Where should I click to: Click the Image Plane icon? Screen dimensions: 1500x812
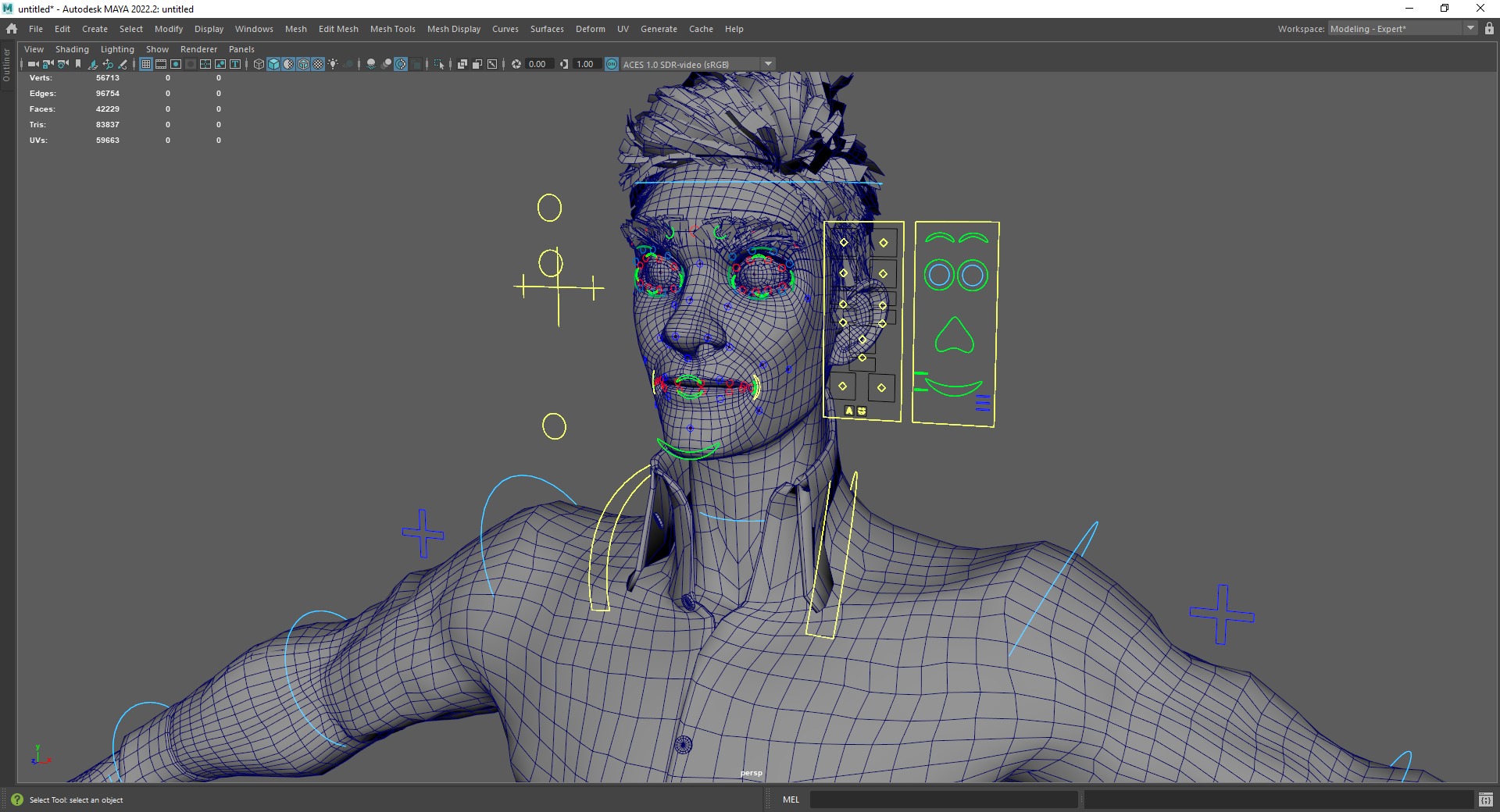(x=93, y=64)
